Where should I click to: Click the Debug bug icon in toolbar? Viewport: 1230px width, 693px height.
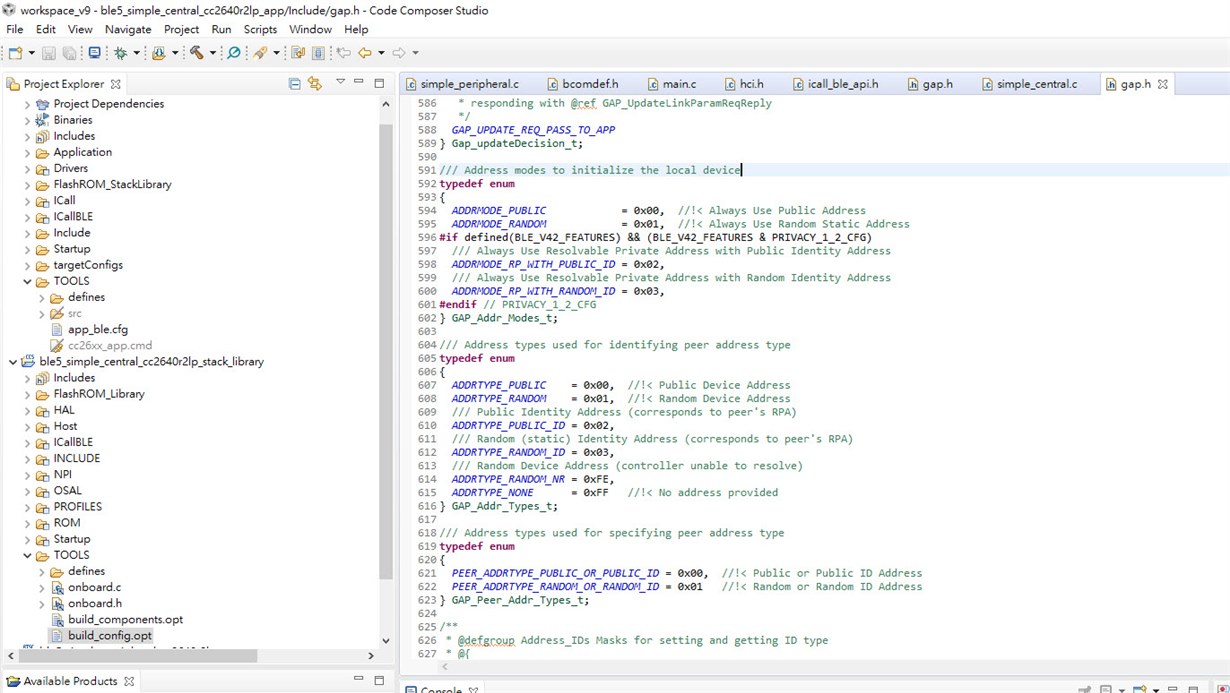tap(121, 53)
